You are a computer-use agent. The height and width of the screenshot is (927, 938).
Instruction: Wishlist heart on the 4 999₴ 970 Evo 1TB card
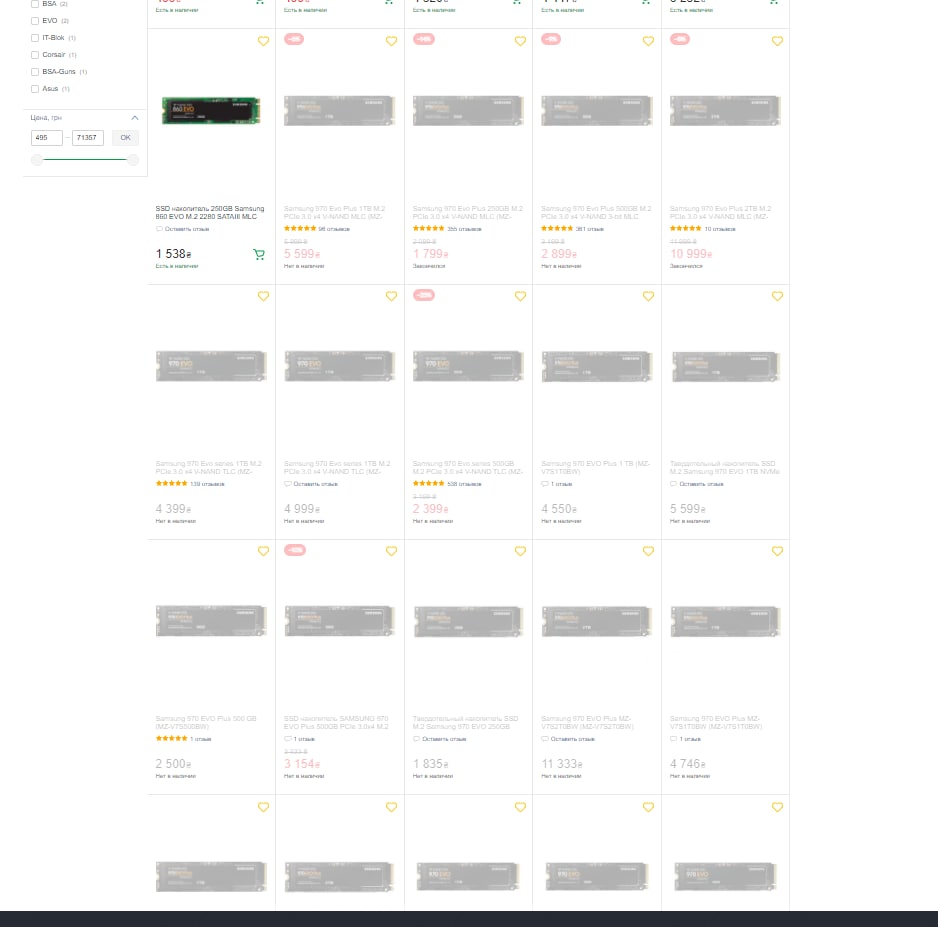pyautogui.click(x=391, y=296)
